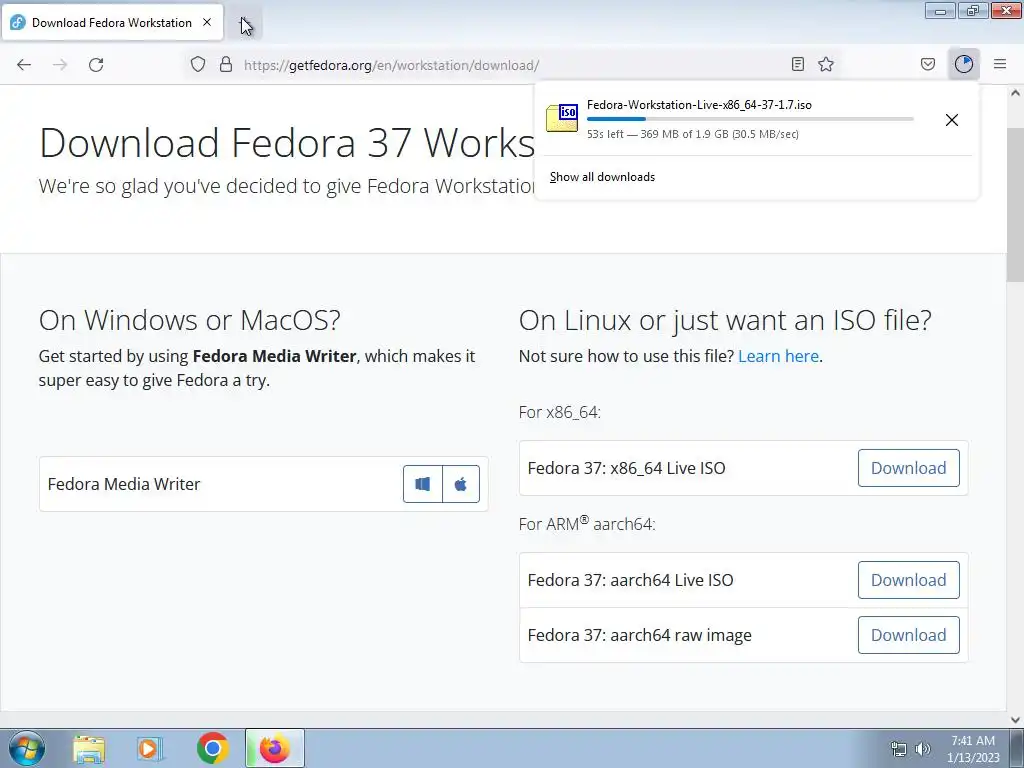Cancel the Fedora ISO download

952,120
